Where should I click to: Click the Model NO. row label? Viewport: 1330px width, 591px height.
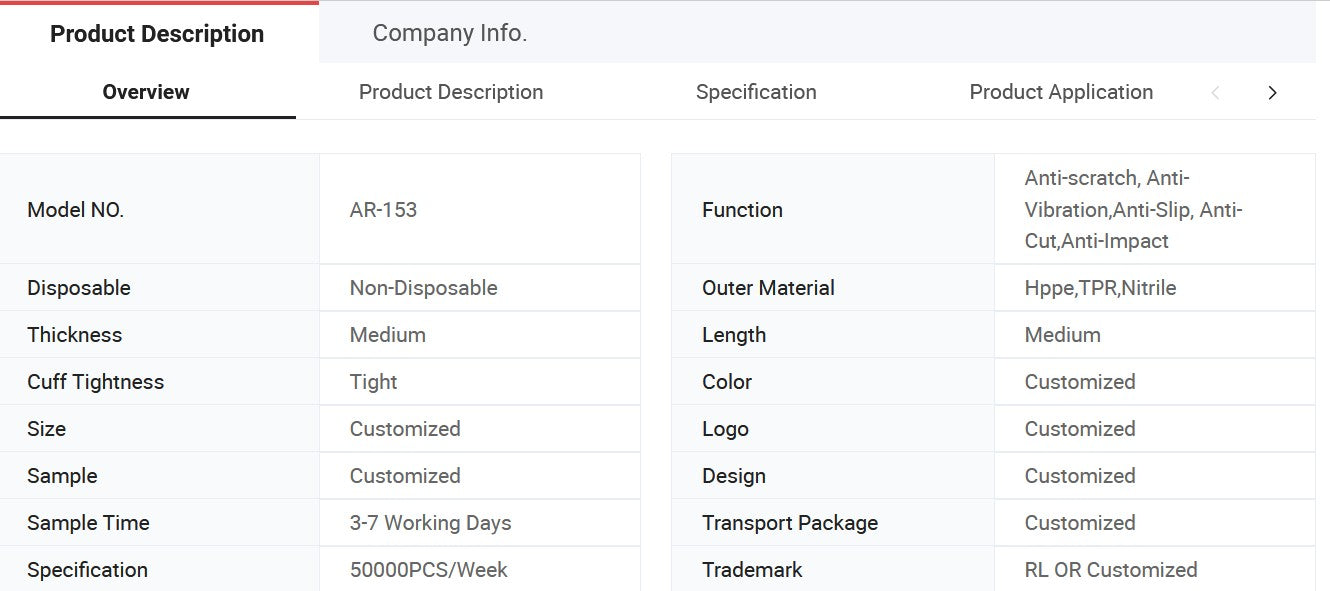76,210
